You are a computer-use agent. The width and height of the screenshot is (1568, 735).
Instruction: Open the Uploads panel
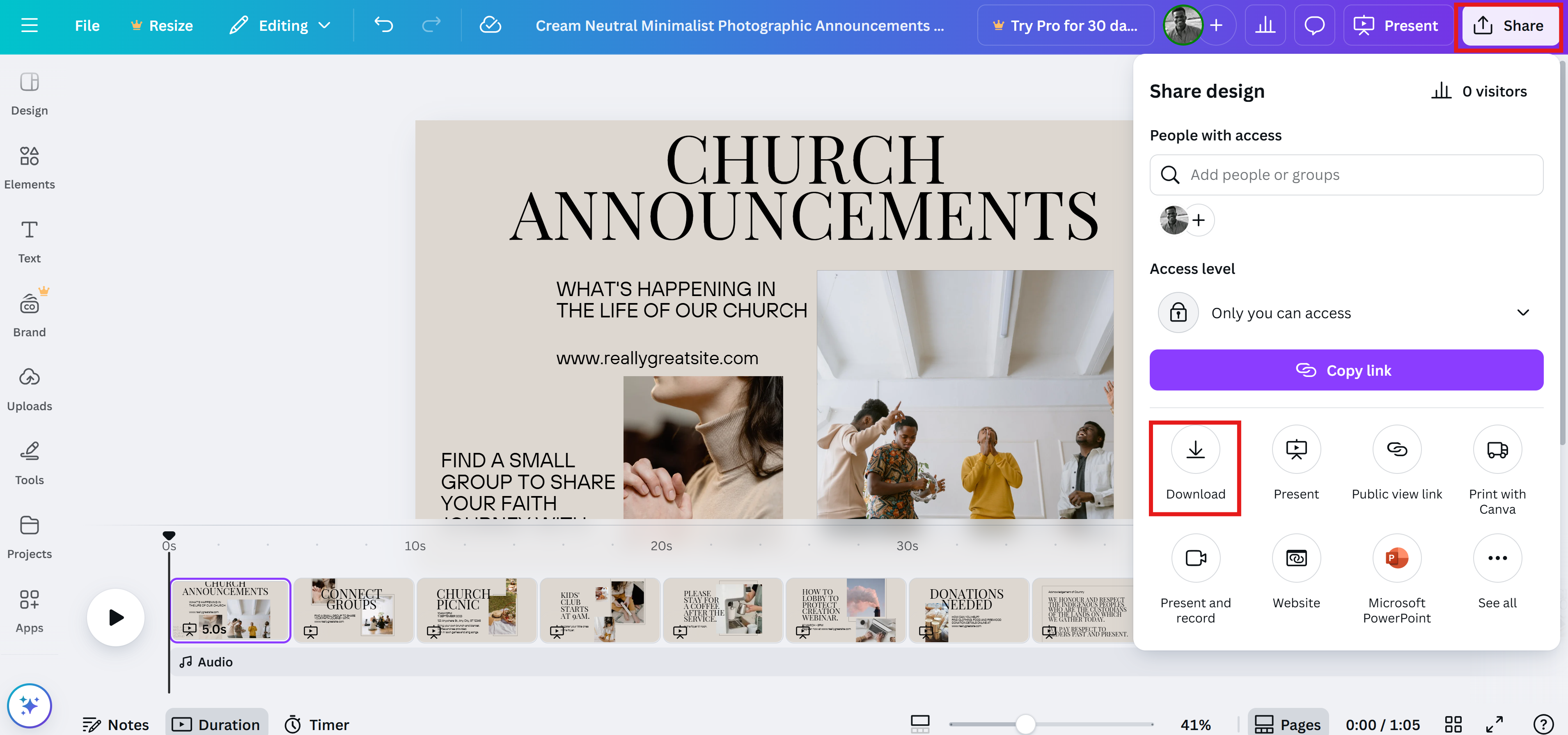point(29,388)
